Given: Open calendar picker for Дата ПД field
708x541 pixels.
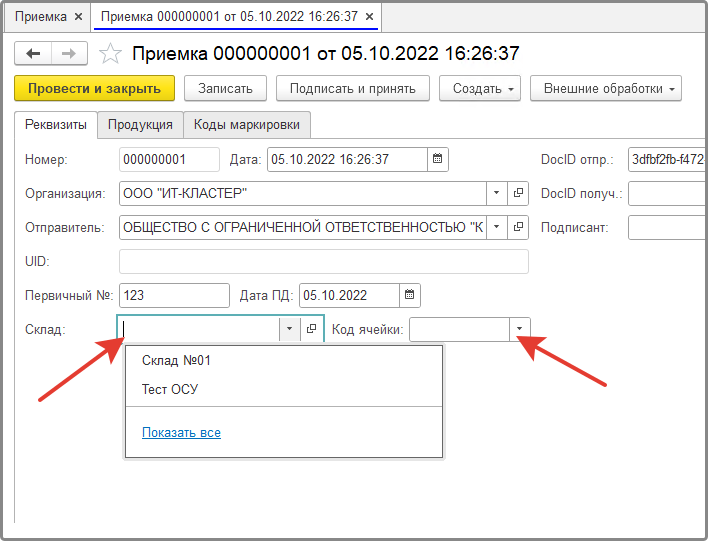Looking at the screenshot, I should tap(410, 295).
